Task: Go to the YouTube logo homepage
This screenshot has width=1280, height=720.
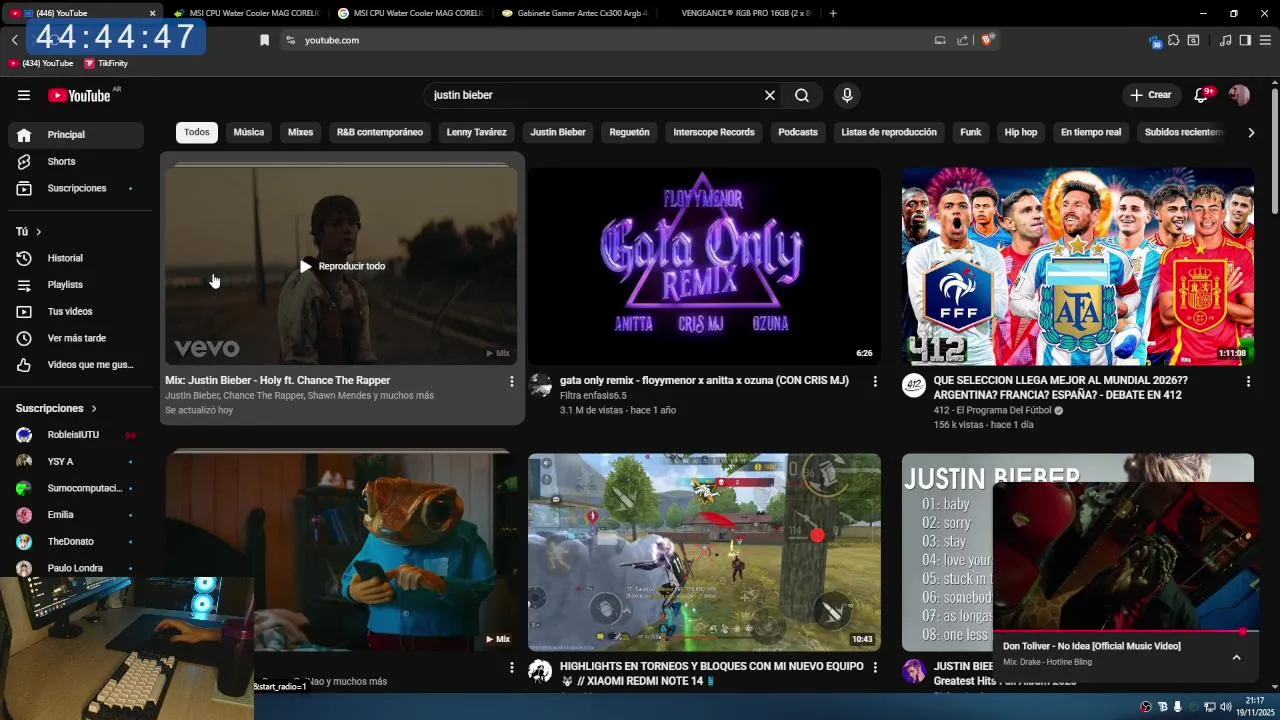Action: click(79, 95)
